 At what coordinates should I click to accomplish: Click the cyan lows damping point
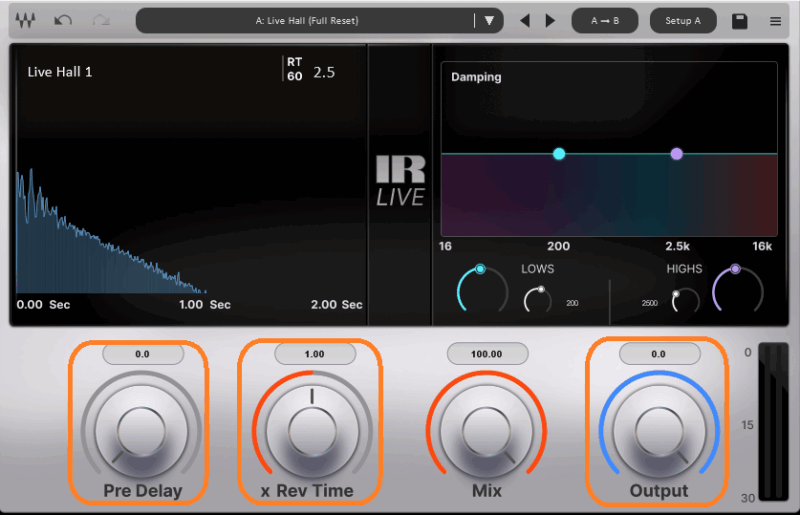(x=559, y=154)
